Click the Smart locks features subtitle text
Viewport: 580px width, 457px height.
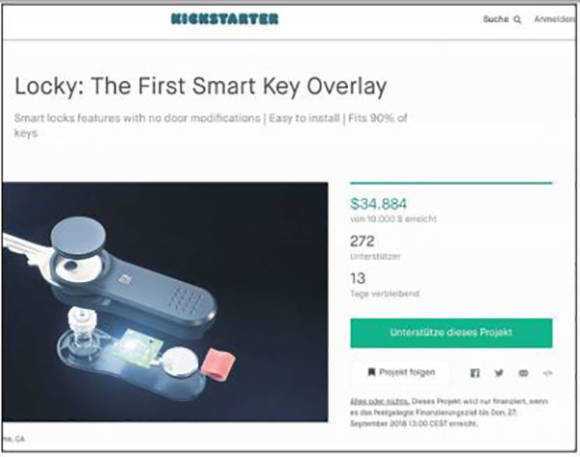[211, 125]
